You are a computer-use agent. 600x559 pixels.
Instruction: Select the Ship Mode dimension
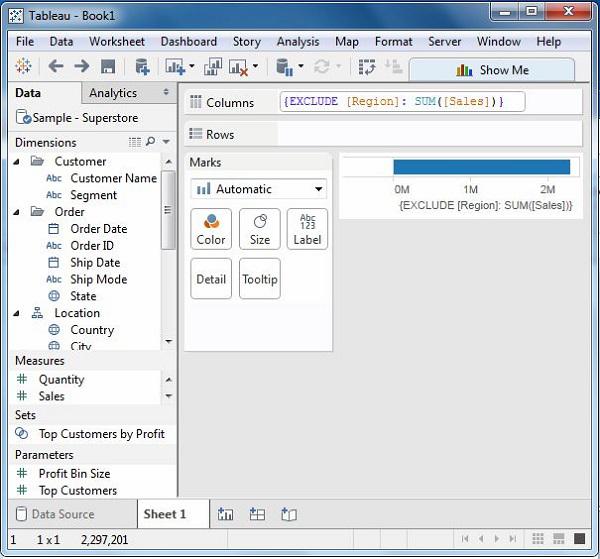pos(99,279)
